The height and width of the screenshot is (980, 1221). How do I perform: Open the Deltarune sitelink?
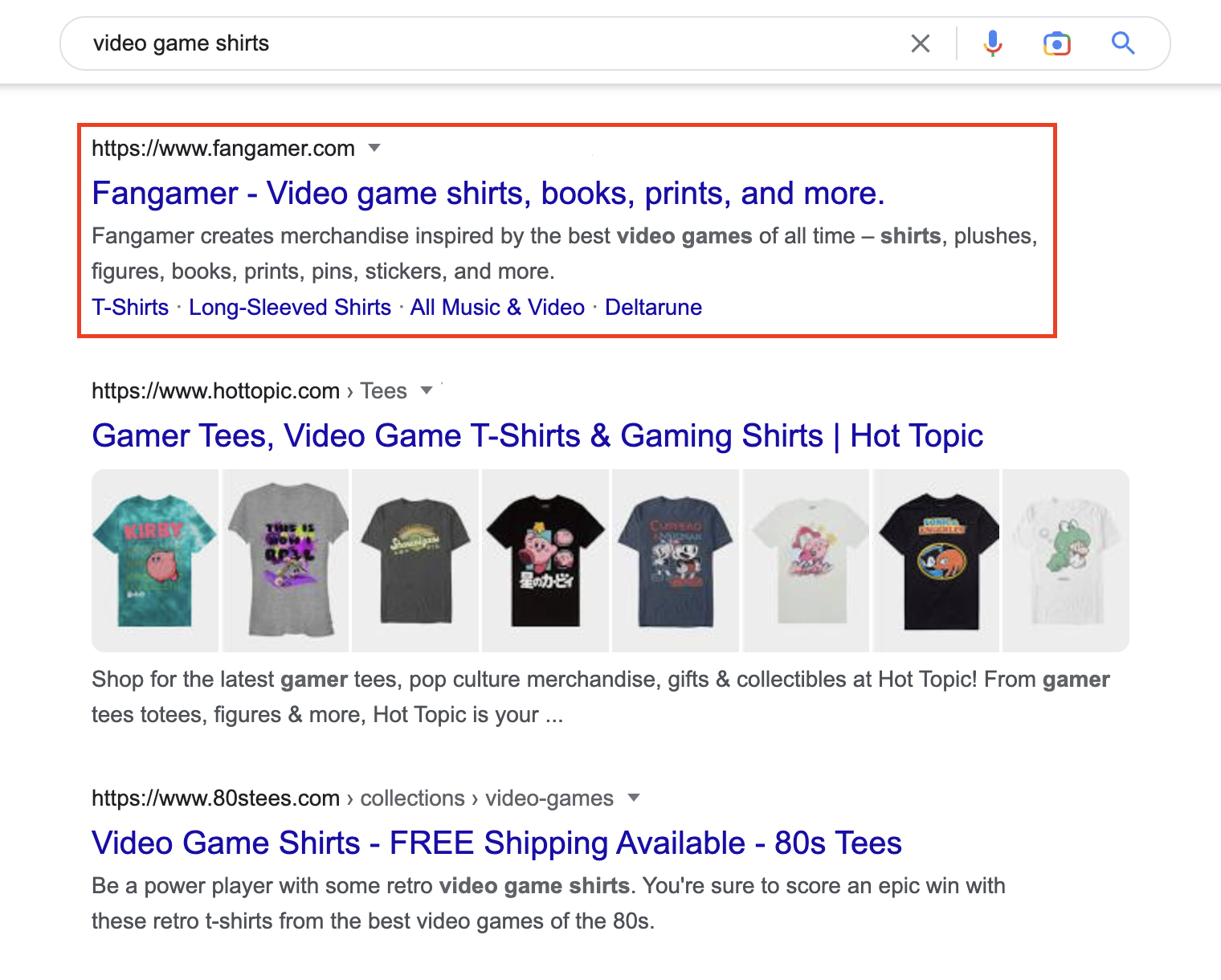[653, 307]
